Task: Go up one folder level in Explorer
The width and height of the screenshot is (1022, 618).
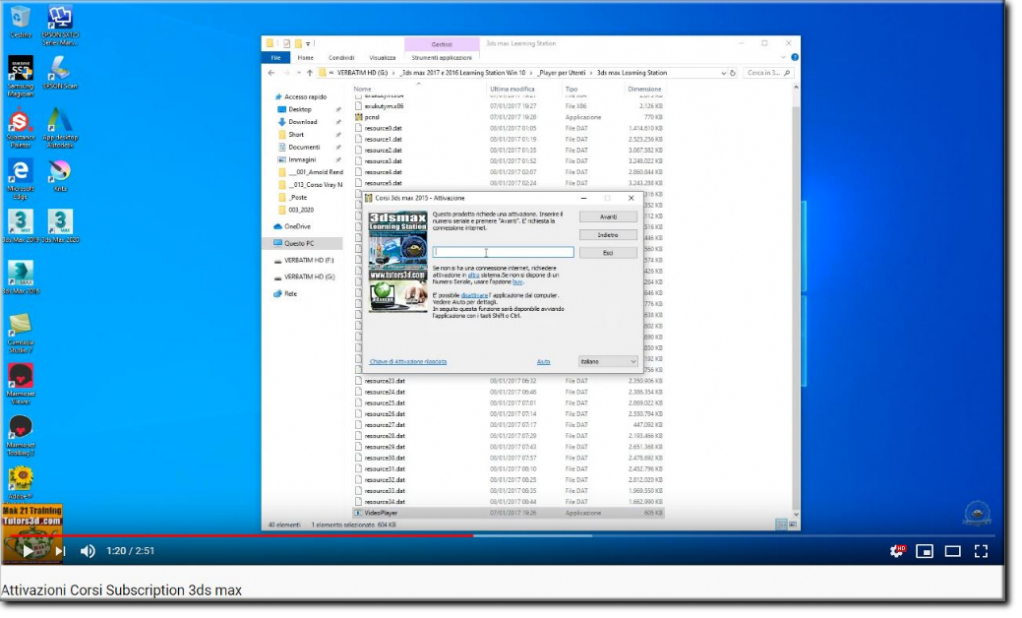Action: pyautogui.click(x=310, y=73)
